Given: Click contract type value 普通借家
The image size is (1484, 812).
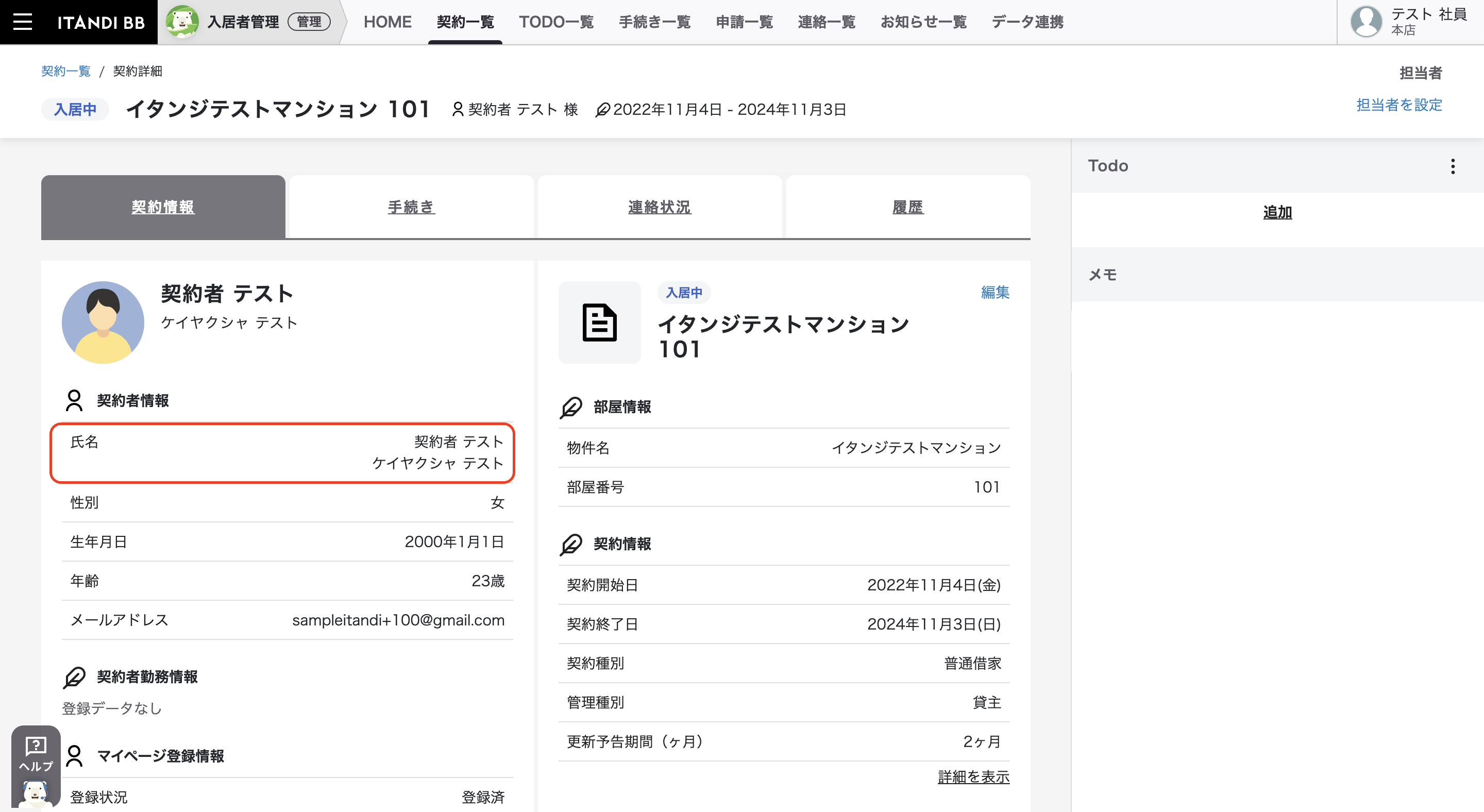Looking at the screenshot, I should (972, 664).
